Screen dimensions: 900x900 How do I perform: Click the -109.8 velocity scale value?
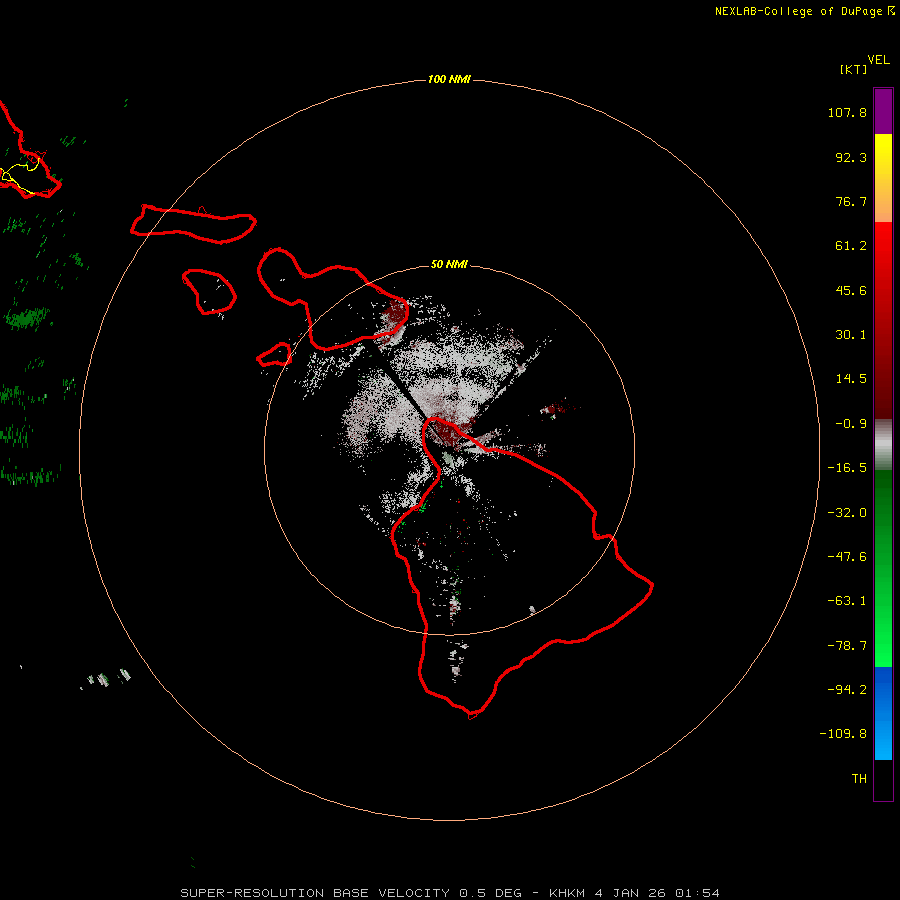coord(843,734)
